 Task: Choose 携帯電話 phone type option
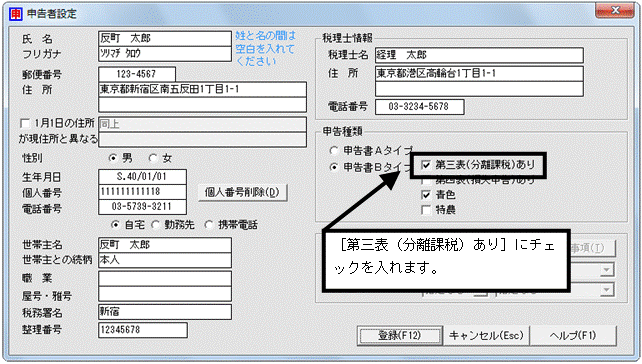click(209, 224)
